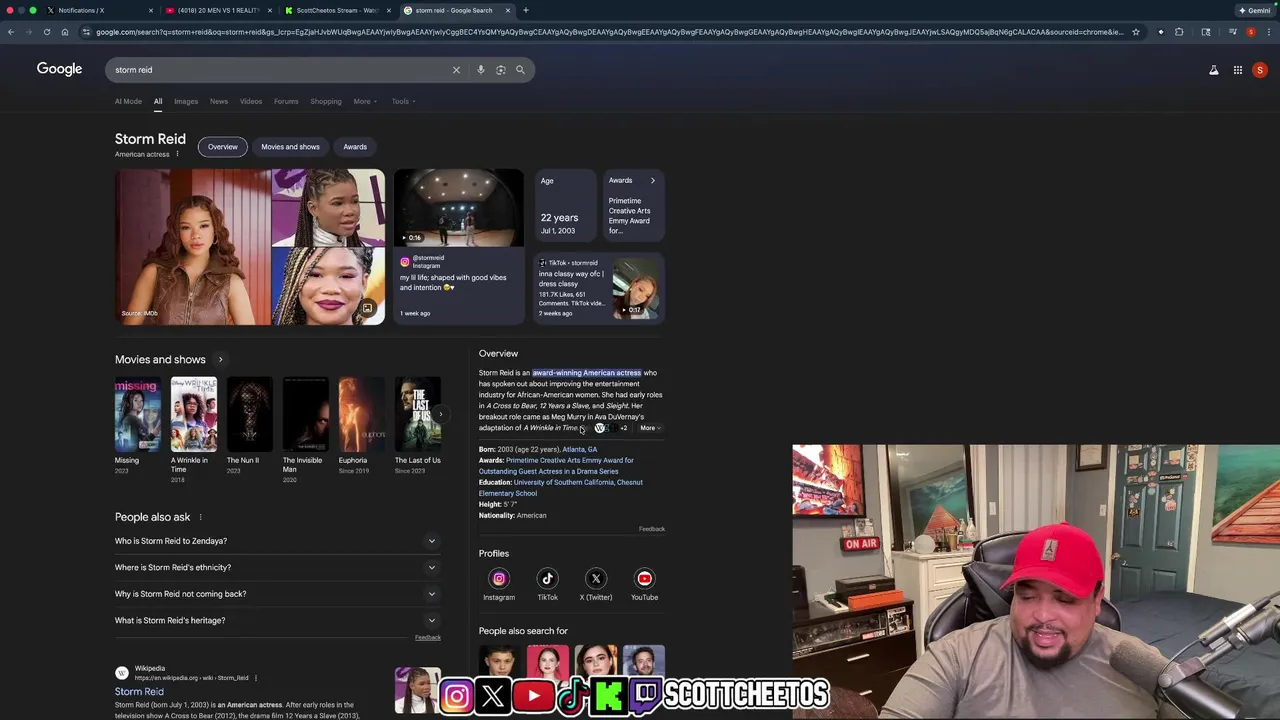
Task: Click the magnifier search submit icon
Action: tap(520, 70)
